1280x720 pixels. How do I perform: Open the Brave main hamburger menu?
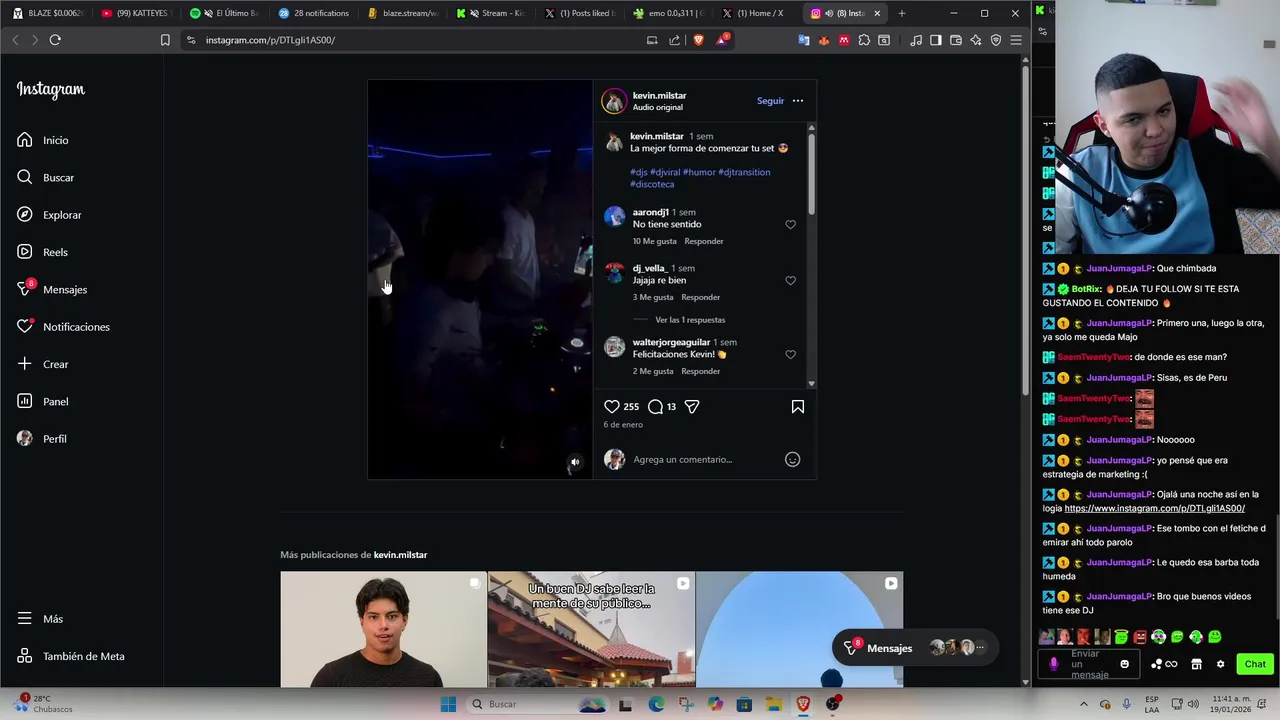[1016, 40]
